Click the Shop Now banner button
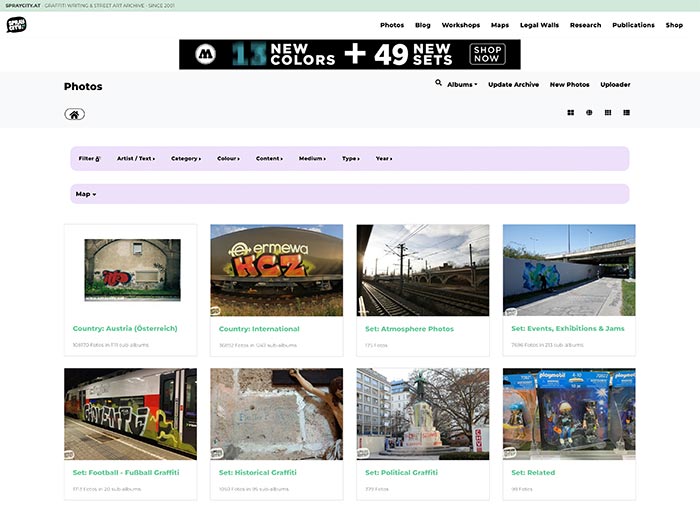 coord(487,54)
